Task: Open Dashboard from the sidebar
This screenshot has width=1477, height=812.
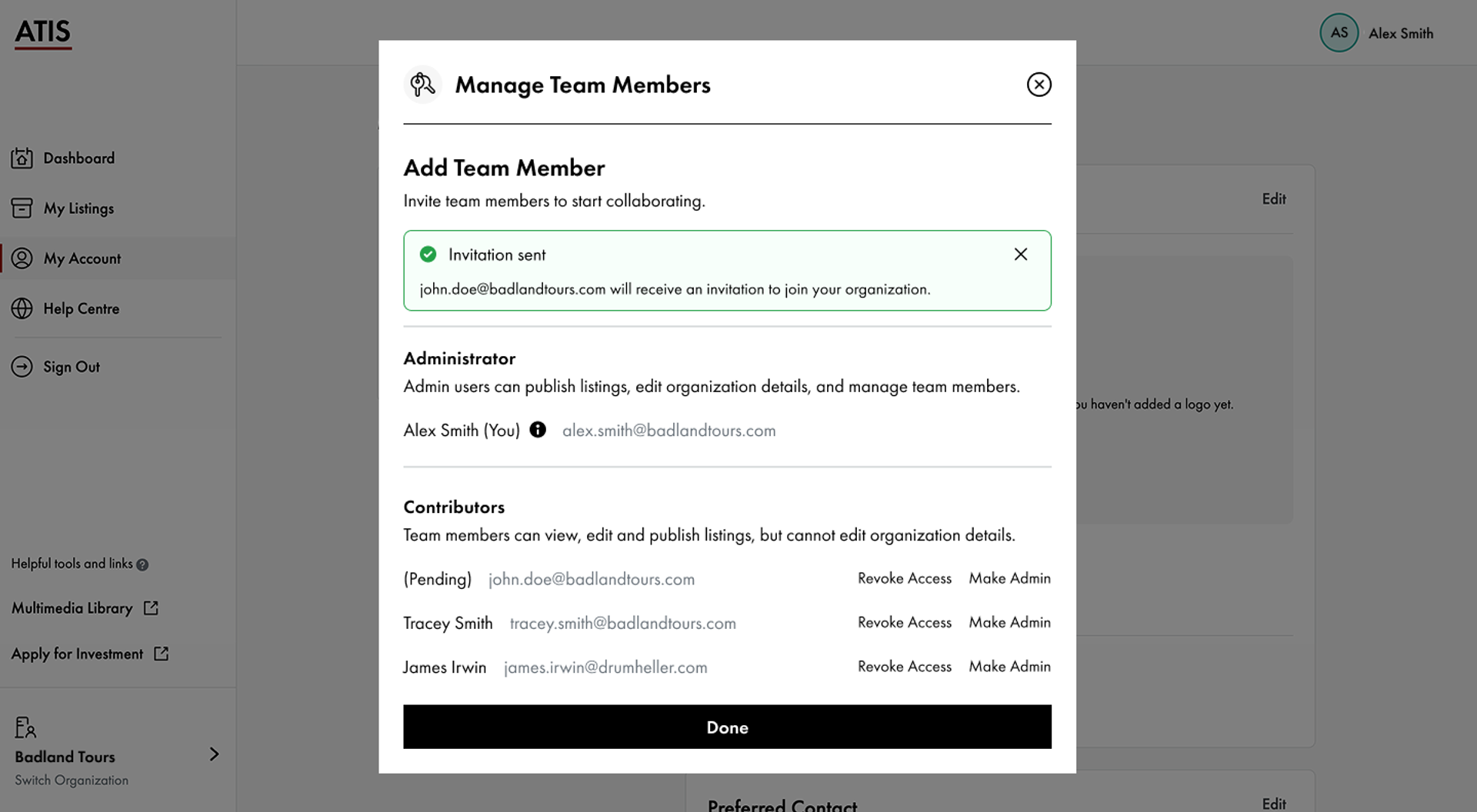Action: (x=79, y=158)
